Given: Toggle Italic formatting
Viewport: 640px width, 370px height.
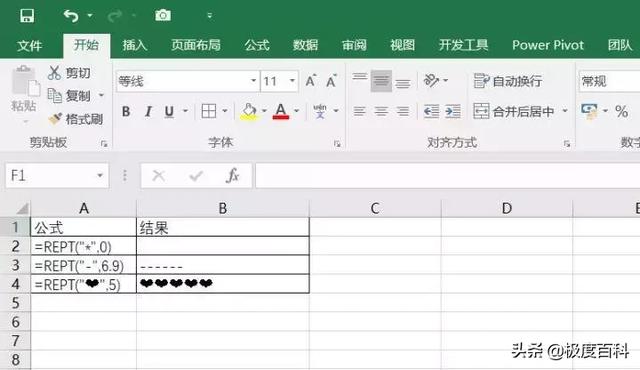Looking at the screenshot, I should (x=148, y=111).
